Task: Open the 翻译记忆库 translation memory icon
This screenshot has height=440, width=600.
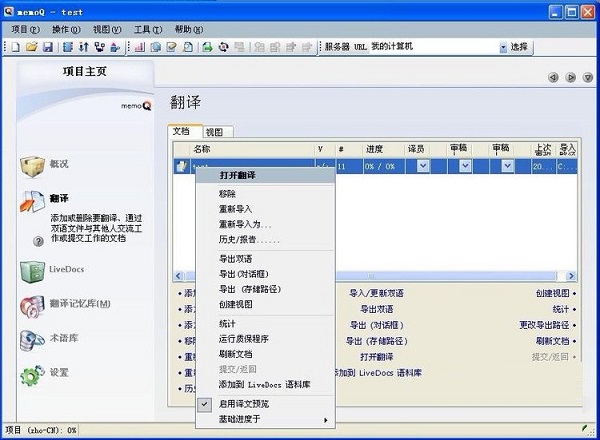Action: point(32,305)
